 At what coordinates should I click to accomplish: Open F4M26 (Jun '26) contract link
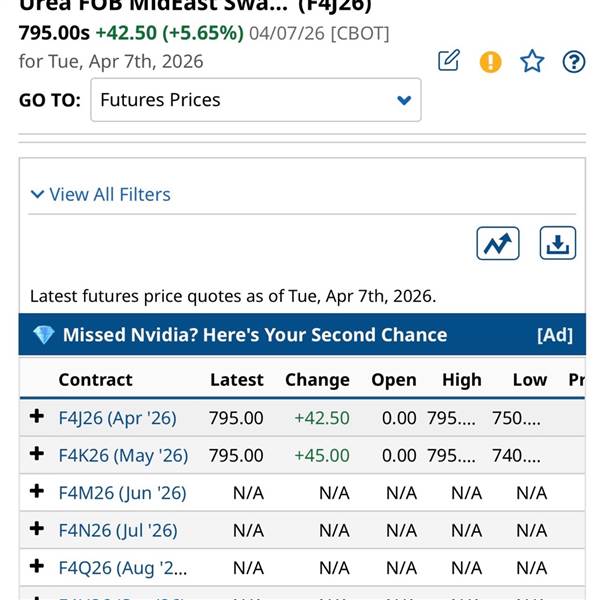122,493
